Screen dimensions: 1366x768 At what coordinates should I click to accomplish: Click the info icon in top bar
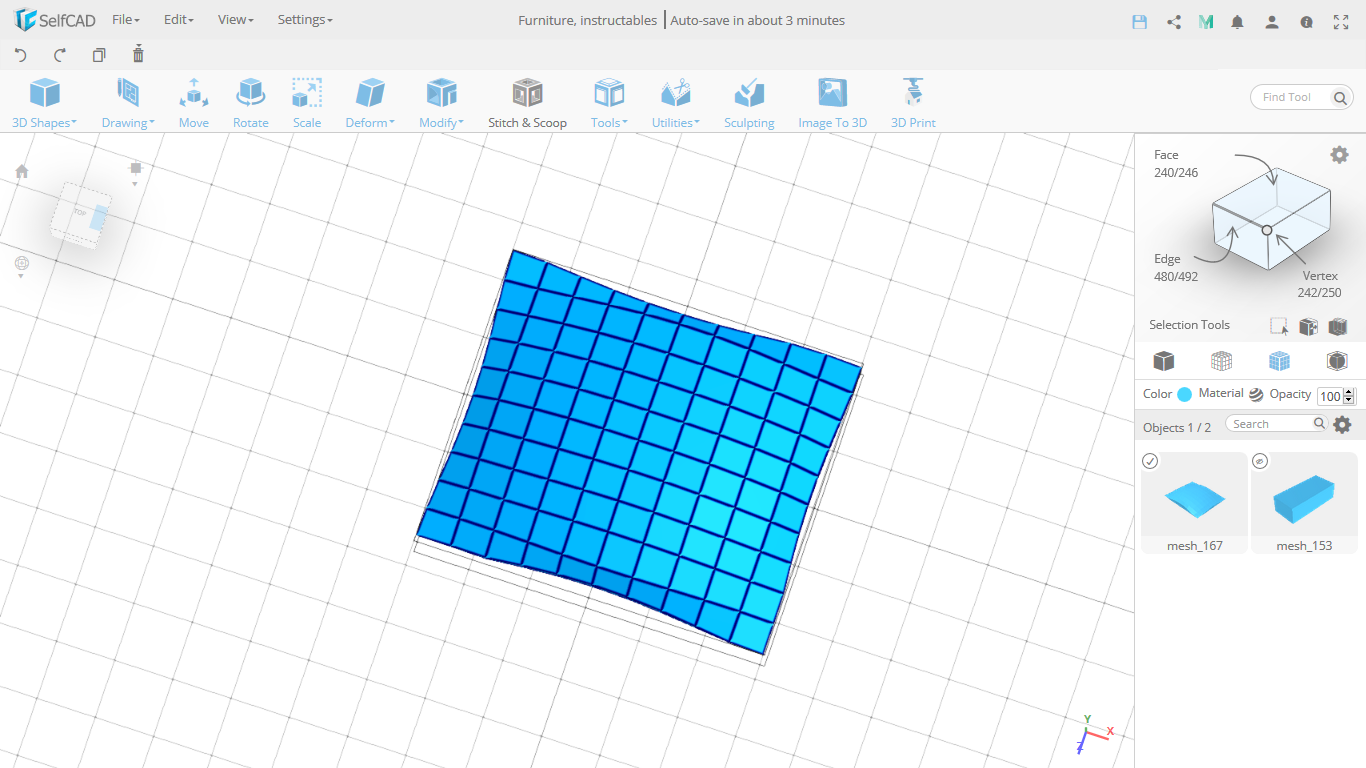coord(1306,21)
